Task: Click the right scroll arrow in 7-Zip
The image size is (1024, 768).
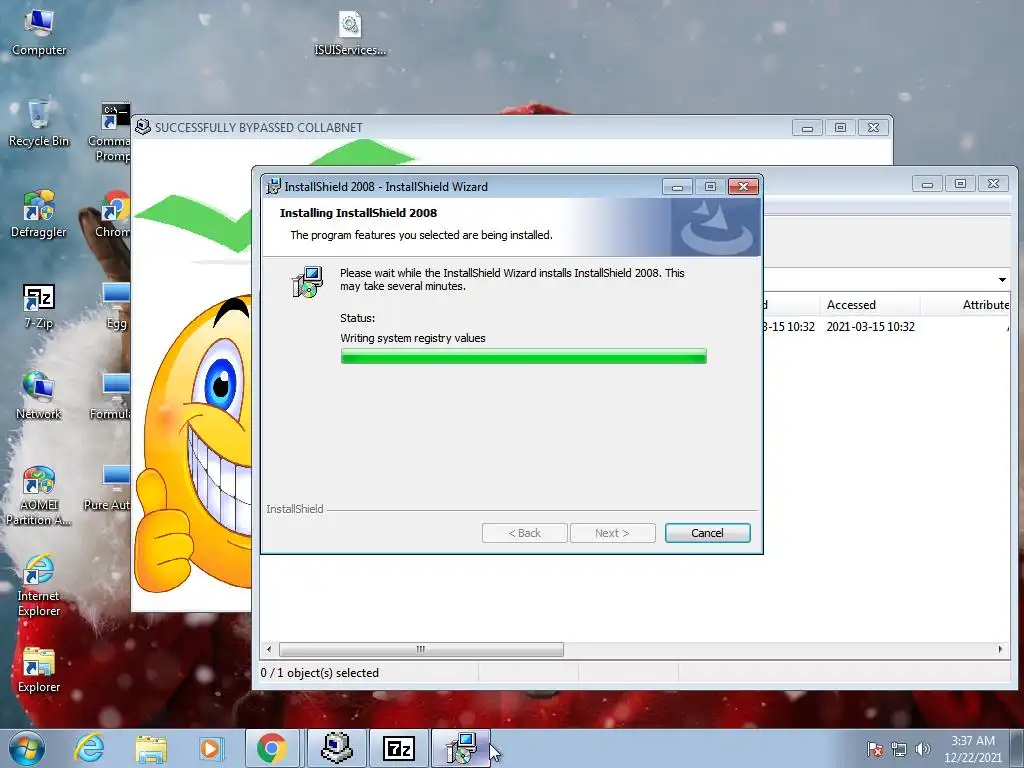Action: pos(1000,649)
